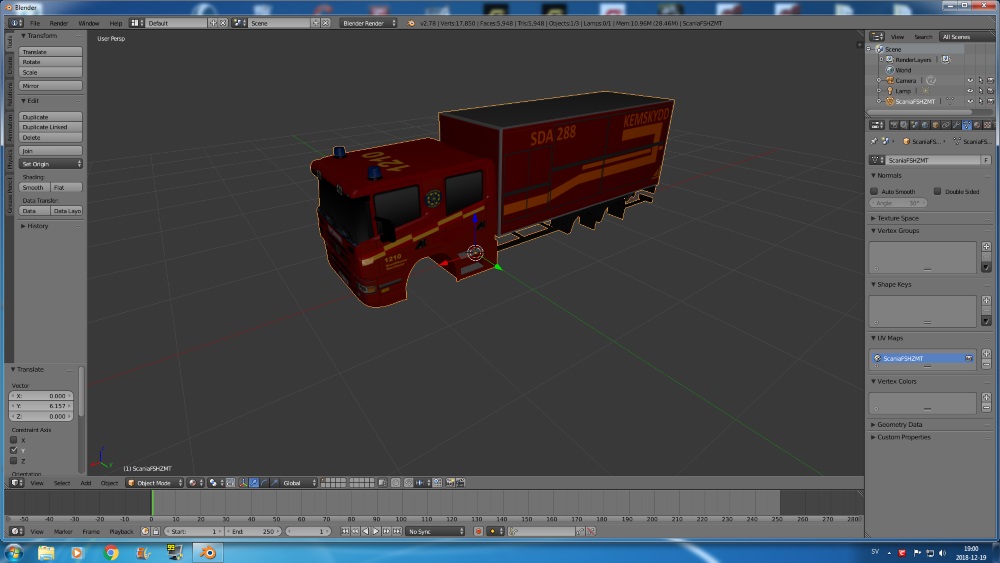Toggle ScaniaFSHZMT renderability camera icon
Screen dimensions: 1000x563
click(990, 101)
